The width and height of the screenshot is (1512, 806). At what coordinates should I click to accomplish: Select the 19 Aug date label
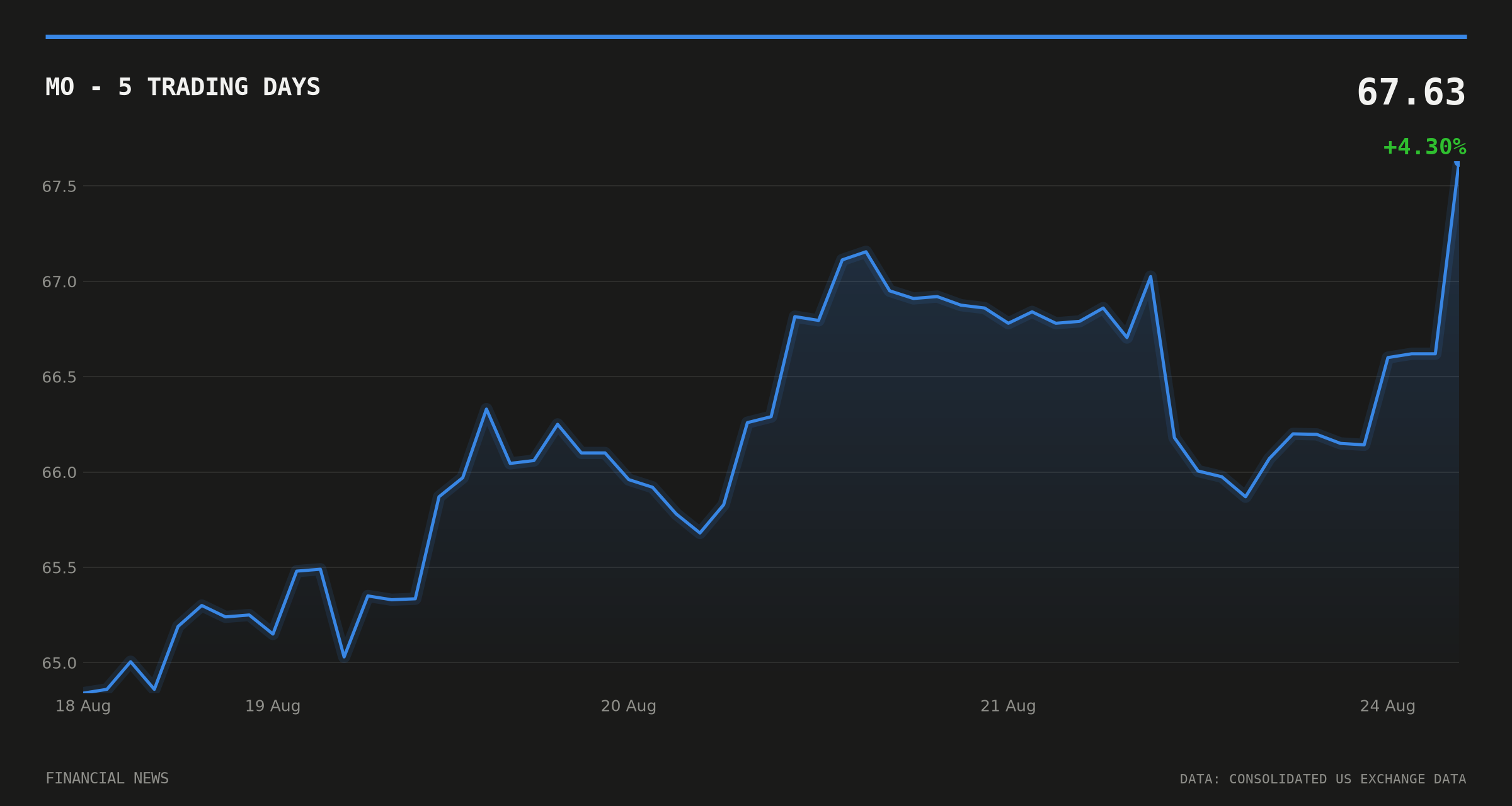pyautogui.click(x=273, y=706)
